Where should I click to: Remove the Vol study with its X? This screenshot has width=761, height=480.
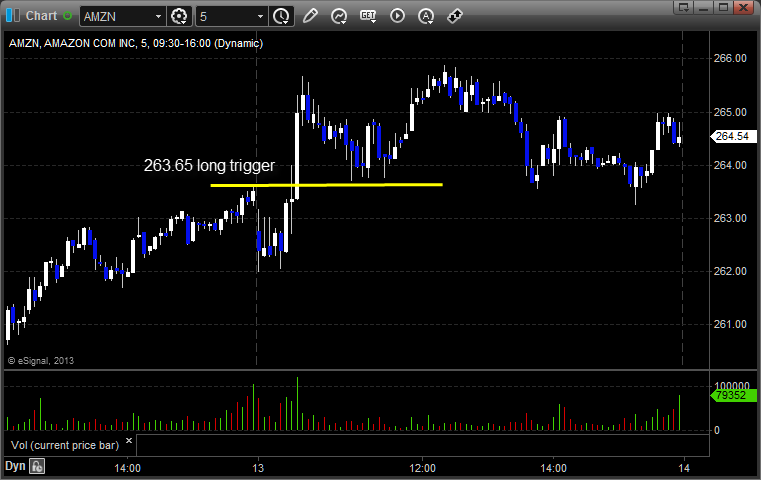(129, 441)
